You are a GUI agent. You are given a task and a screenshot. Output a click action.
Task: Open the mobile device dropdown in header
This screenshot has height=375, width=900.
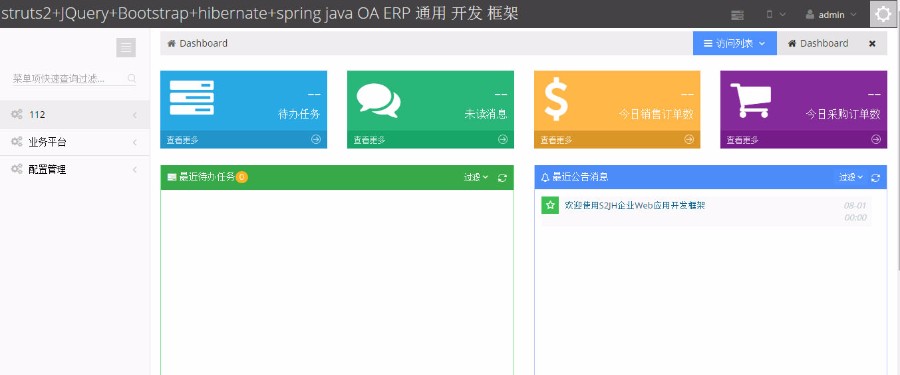click(776, 15)
